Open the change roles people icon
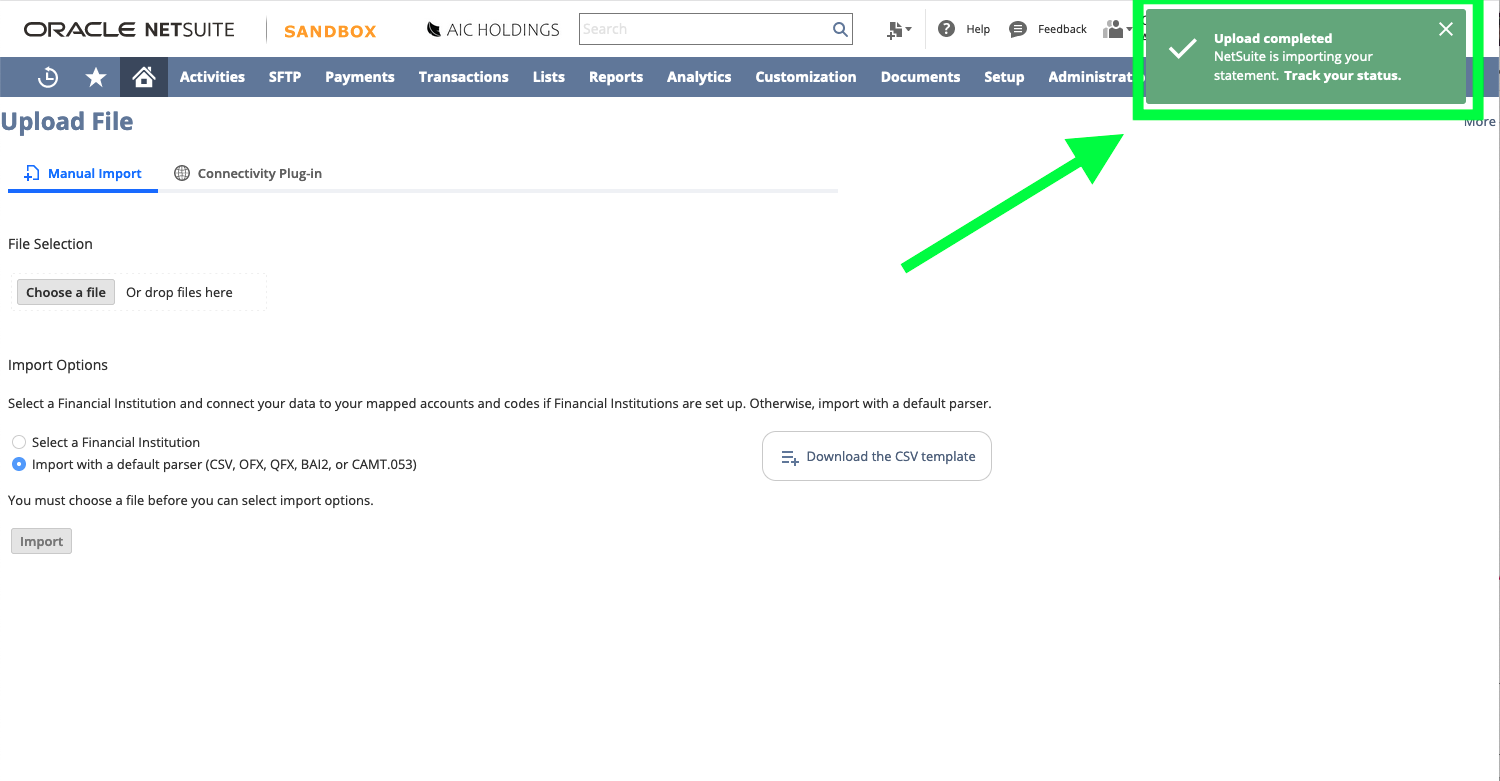Viewport: 1500px width, 781px height. coord(1116,29)
